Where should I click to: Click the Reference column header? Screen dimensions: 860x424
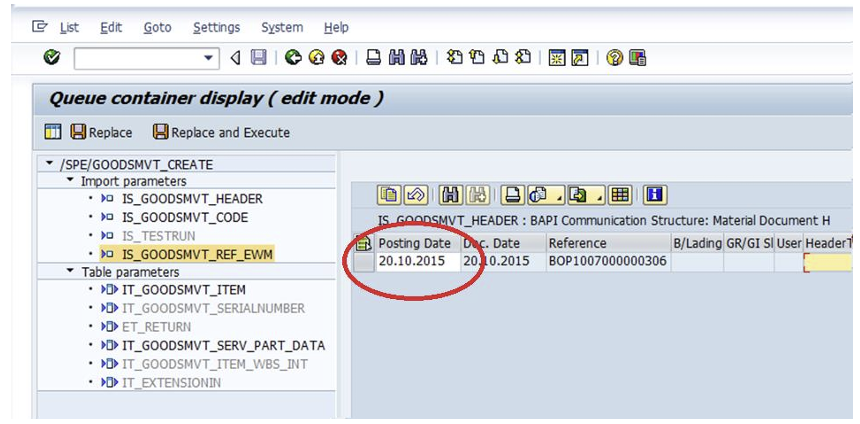point(609,243)
